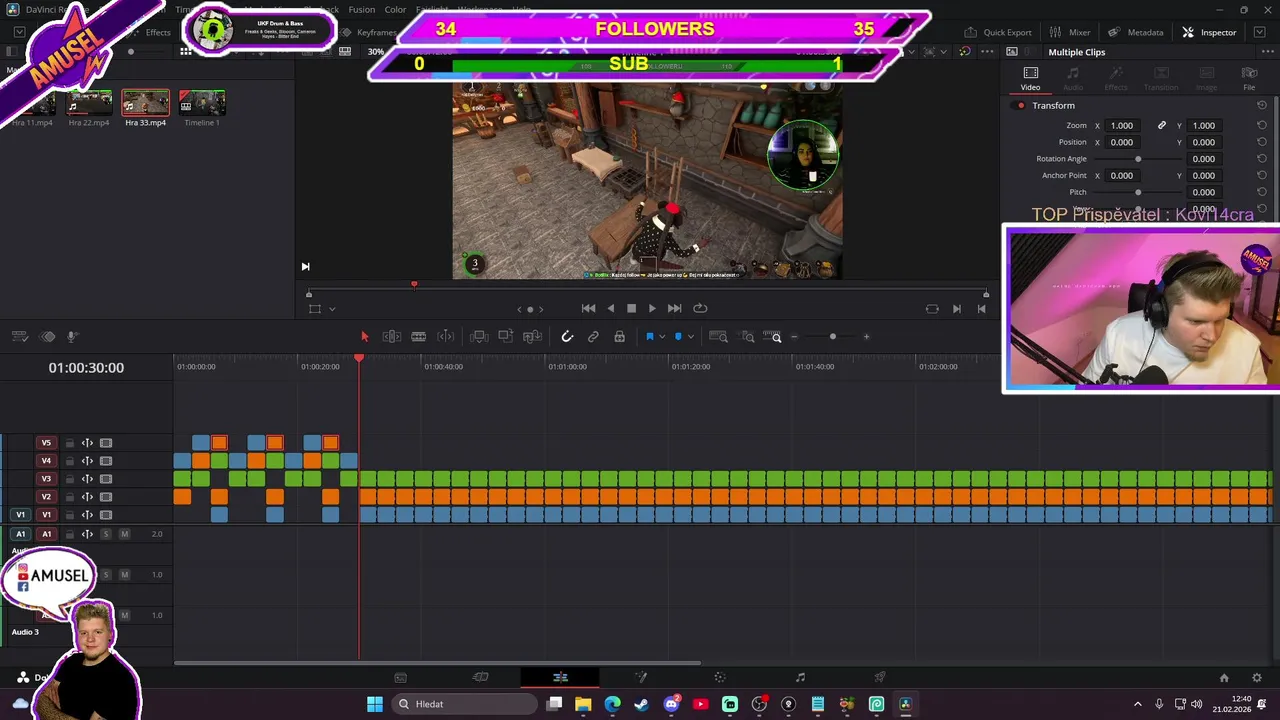The image size is (1280, 720).
Task: Jump to first frame in viewer
Action: [x=588, y=309]
